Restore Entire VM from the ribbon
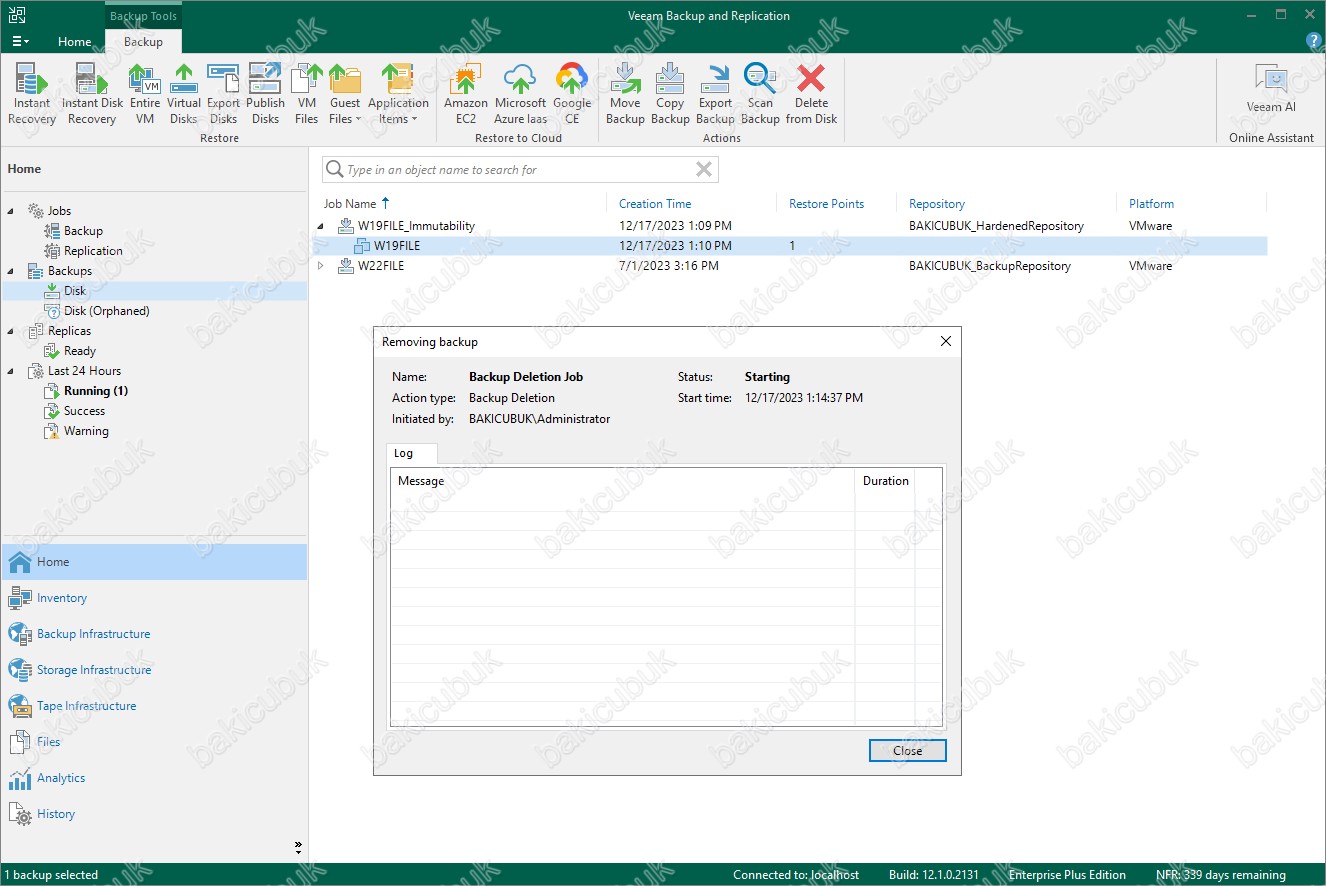This screenshot has height=886, width=1326. [x=145, y=94]
